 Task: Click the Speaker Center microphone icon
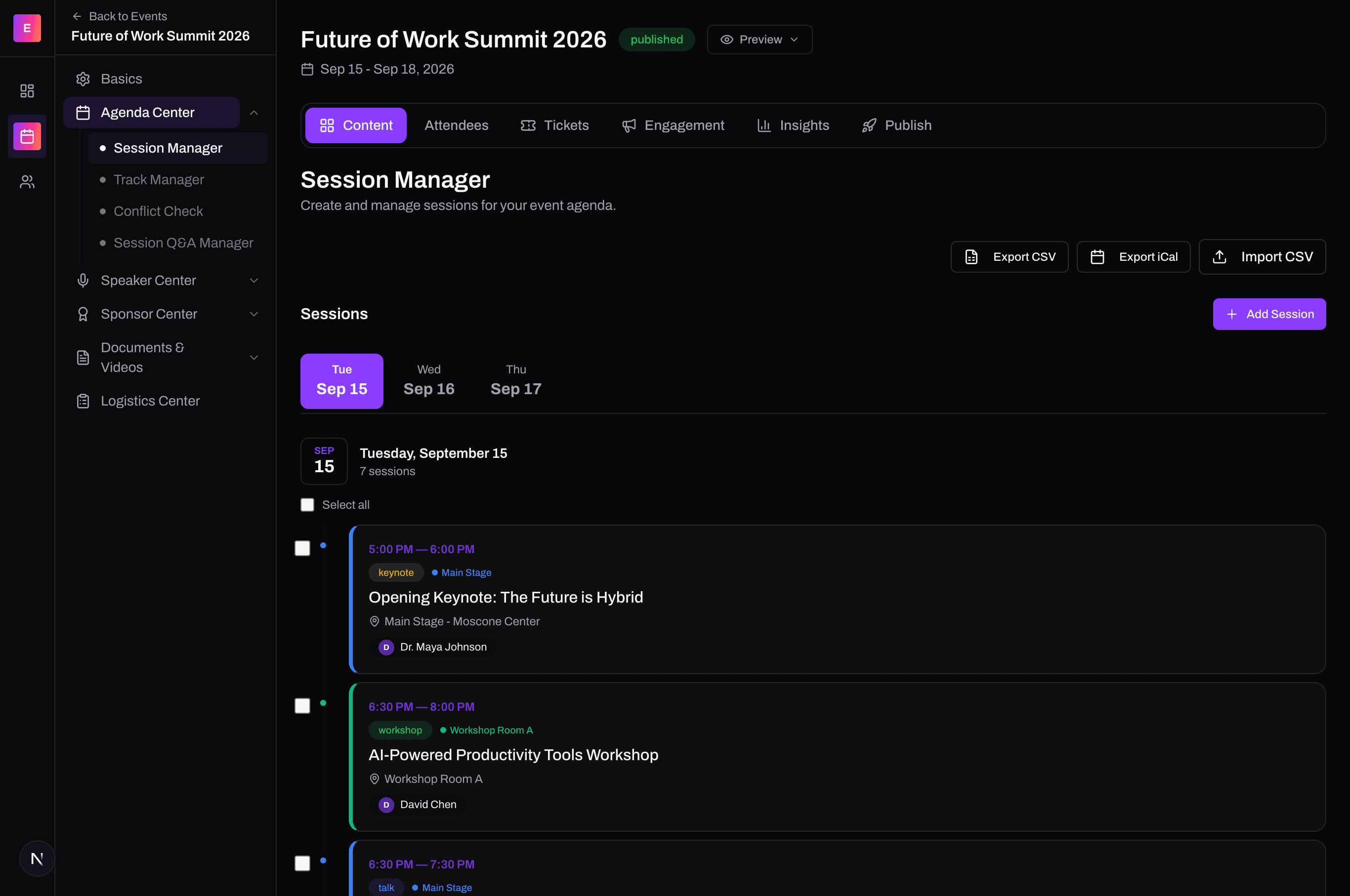point(83,281)
